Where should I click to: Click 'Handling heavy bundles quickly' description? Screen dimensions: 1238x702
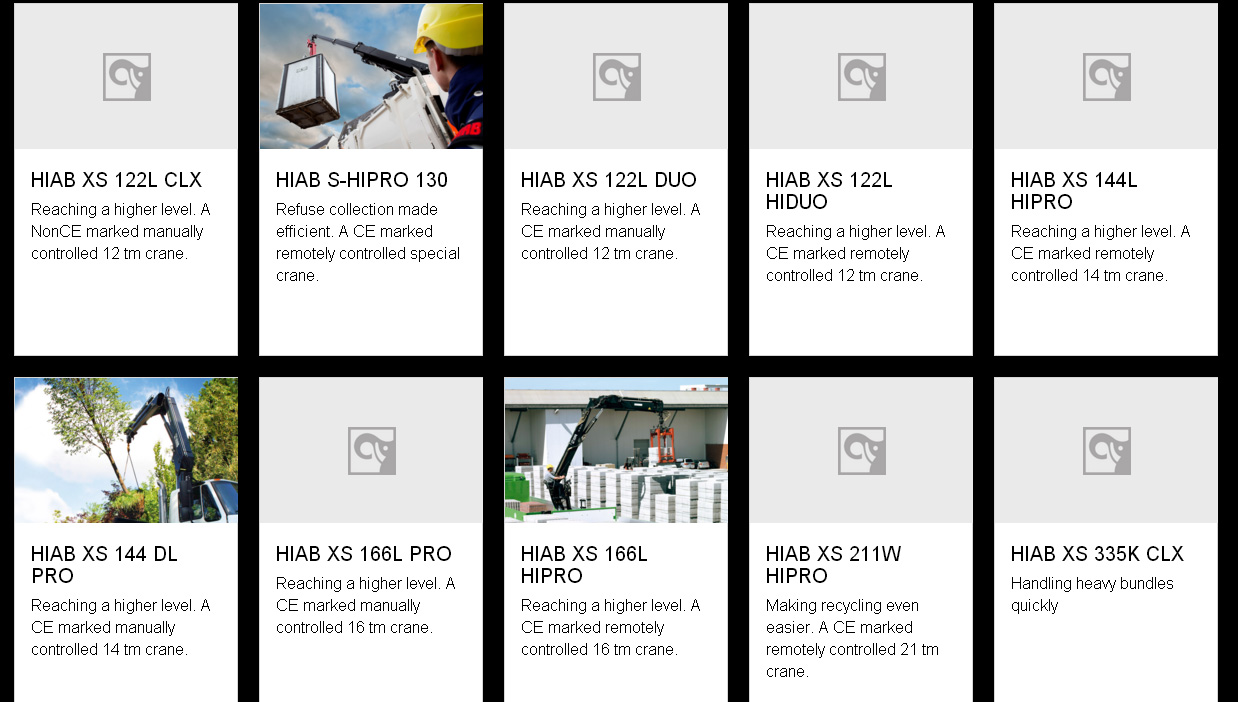point(1092,594)
